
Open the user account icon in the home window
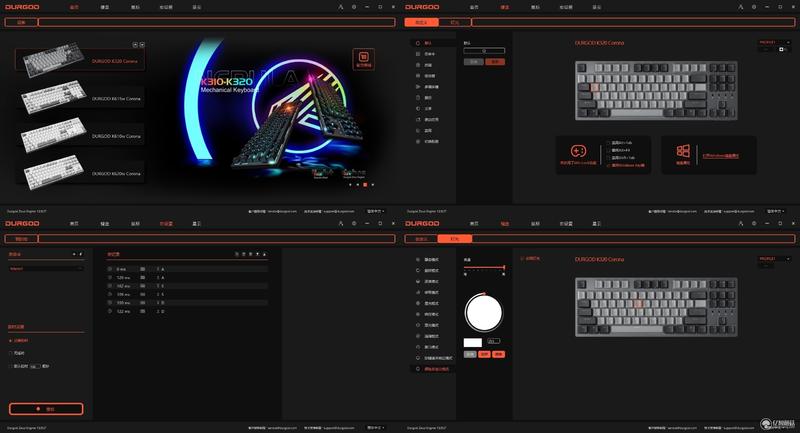click(x=341, y=7)
